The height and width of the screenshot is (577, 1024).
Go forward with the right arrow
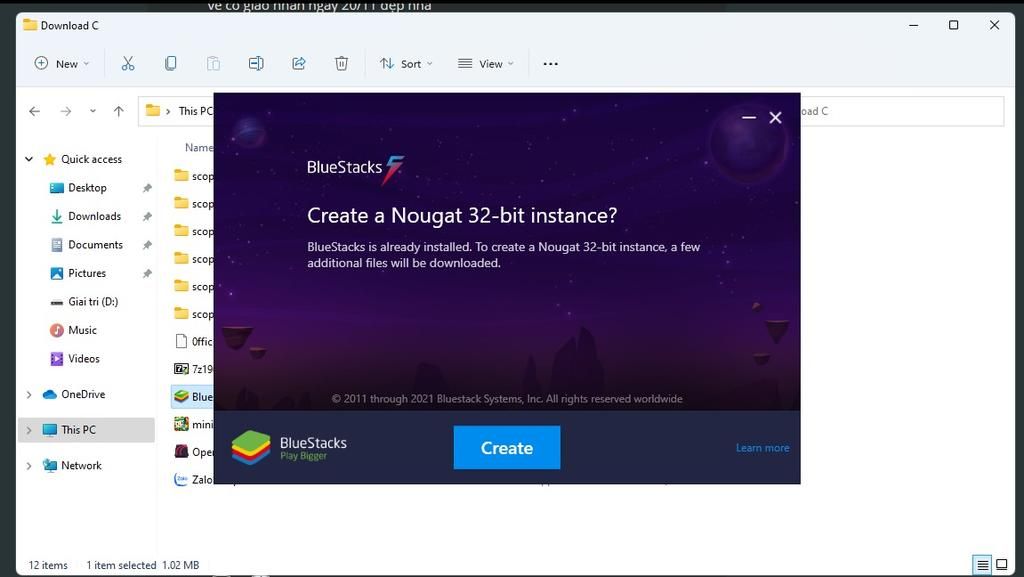(66, 112)
